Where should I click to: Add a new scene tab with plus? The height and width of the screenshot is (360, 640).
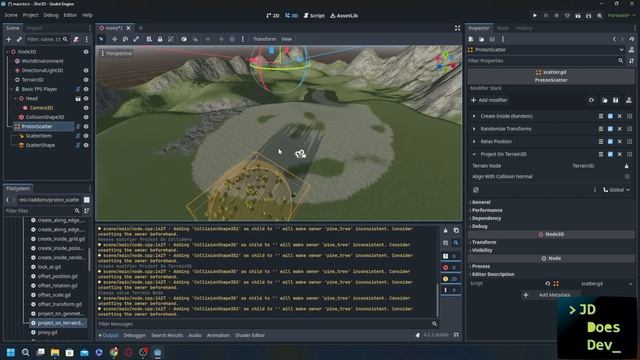pos(141,28)
